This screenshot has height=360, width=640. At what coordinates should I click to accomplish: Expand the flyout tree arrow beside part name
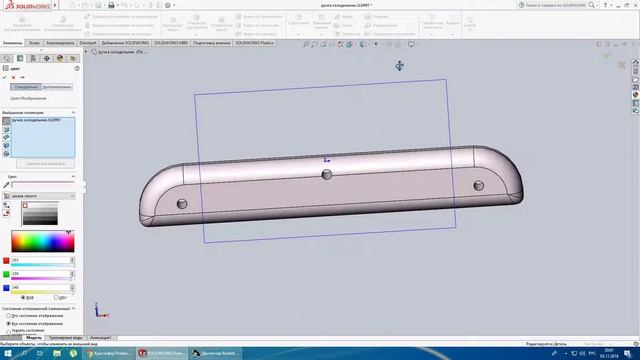point(86,52)
